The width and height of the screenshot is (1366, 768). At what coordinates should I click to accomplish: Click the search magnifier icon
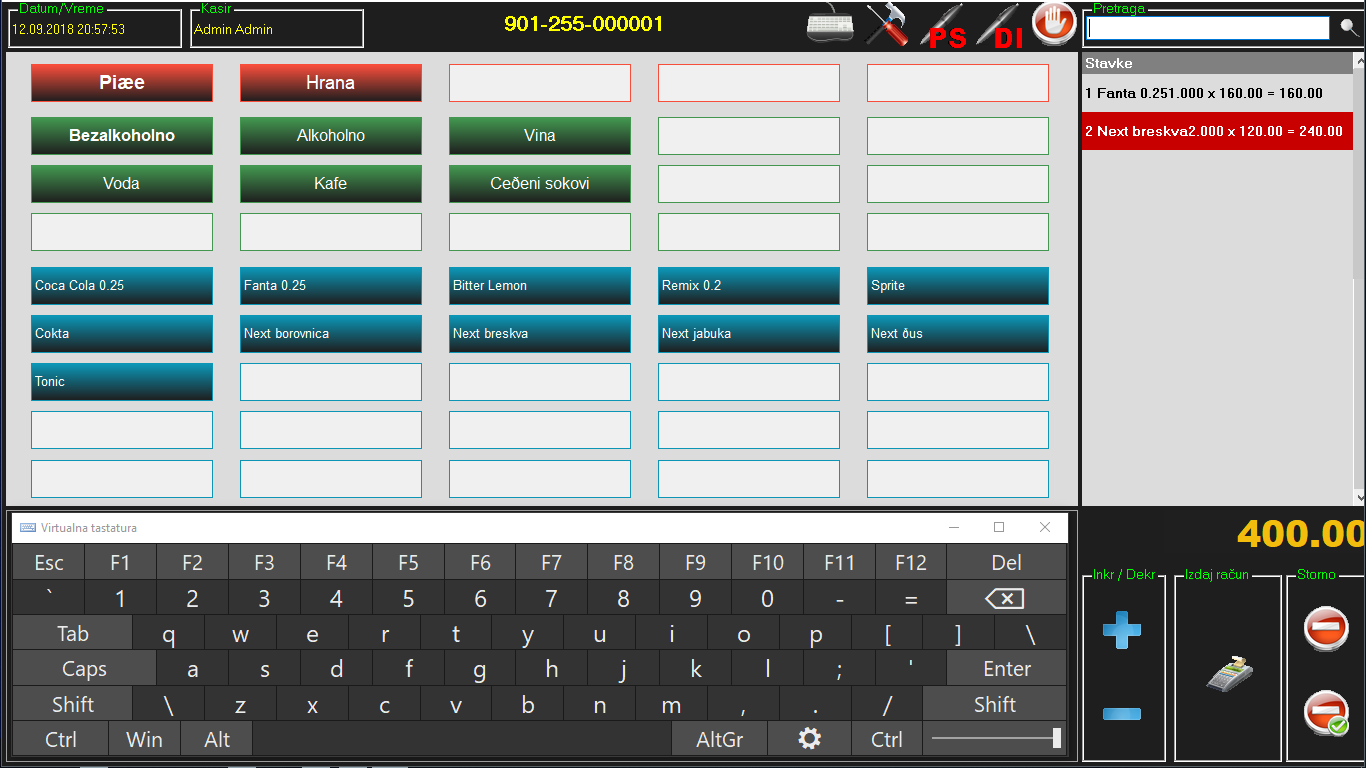point(1350,27)
